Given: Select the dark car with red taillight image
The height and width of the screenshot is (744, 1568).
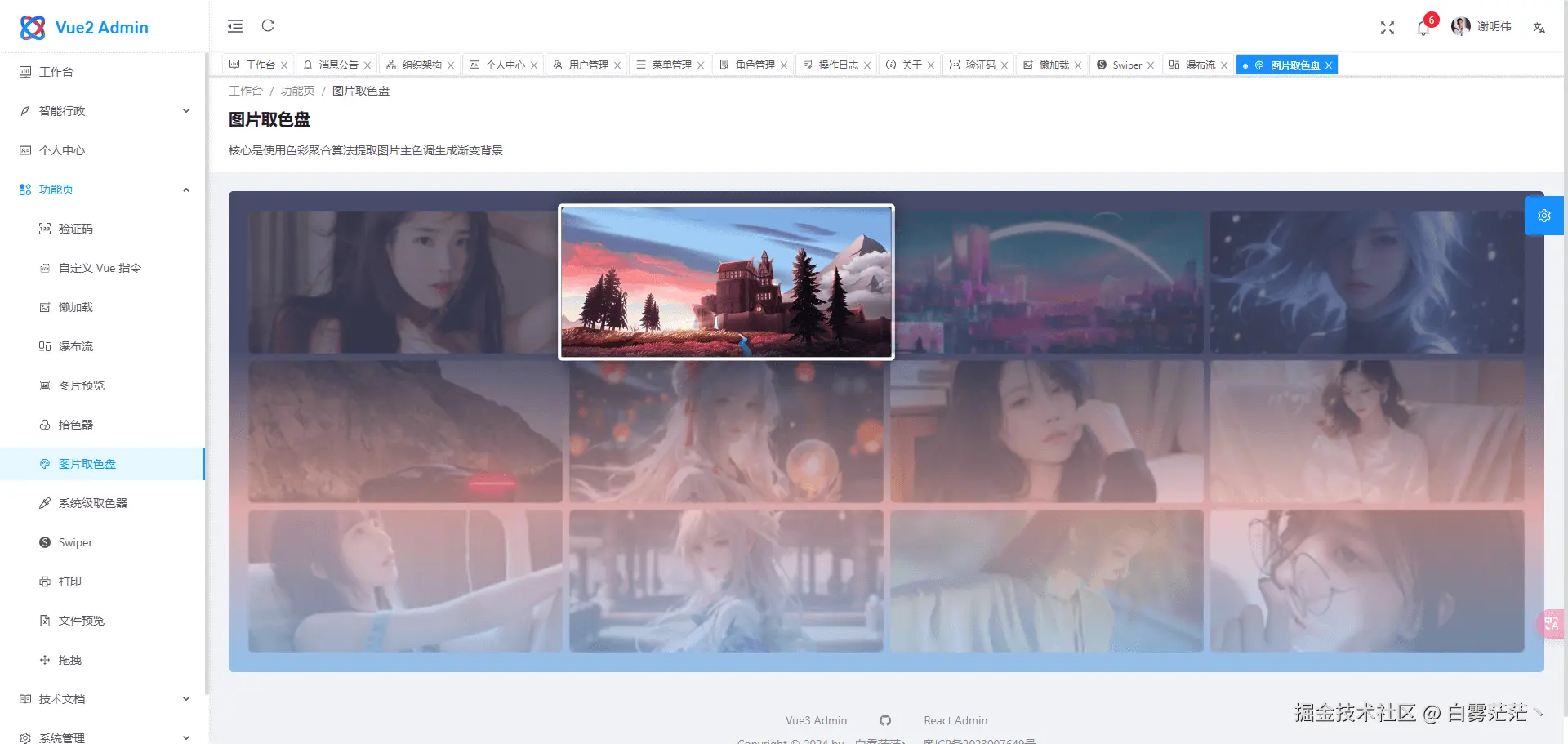Looking at the screenshot, I should tap(405, 432).
